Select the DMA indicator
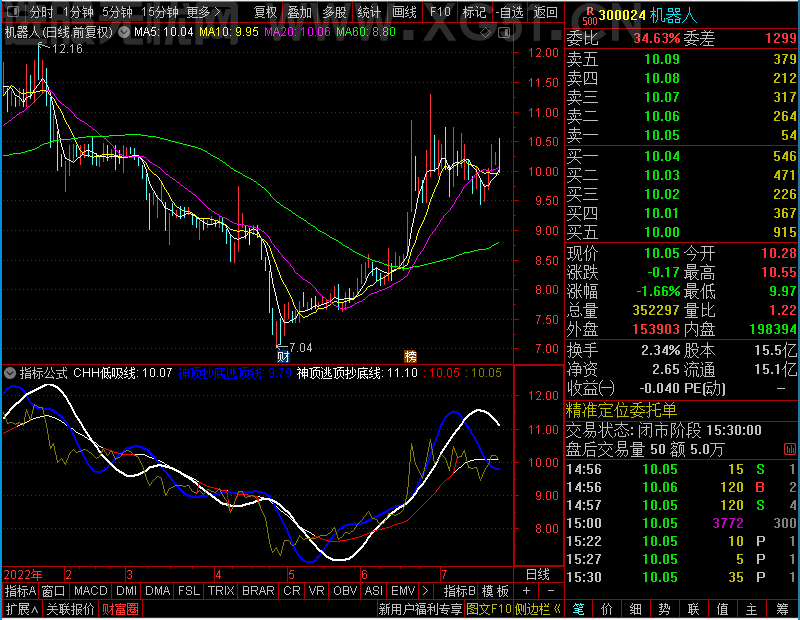This screenshot has height=620, width=800. click(x=157, y=591)
